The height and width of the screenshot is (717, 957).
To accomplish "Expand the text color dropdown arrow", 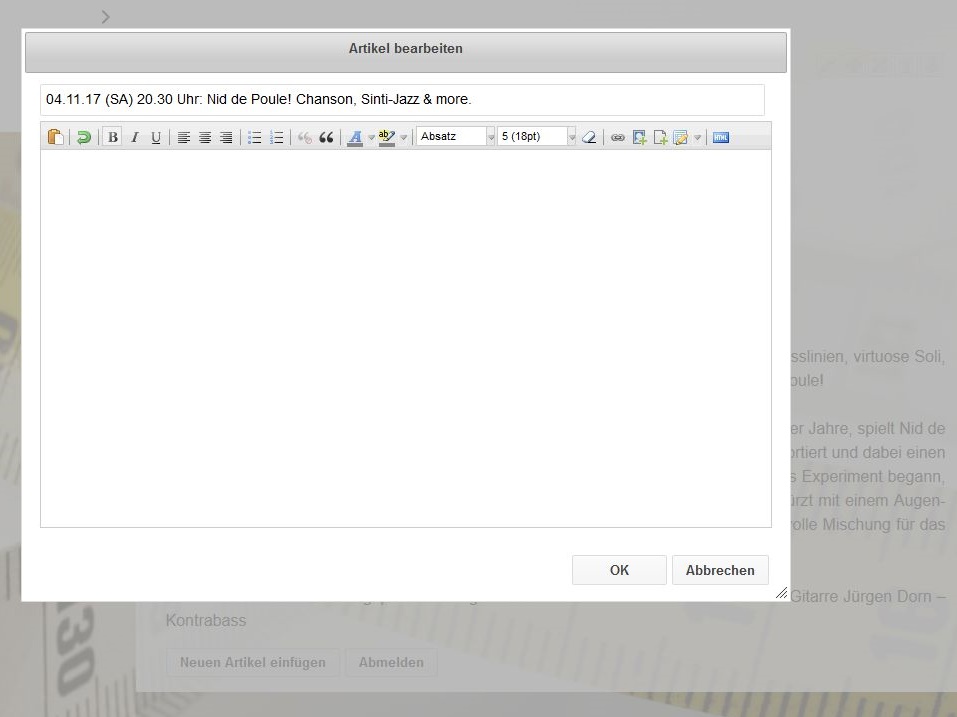I will click(x=371, y=138).
